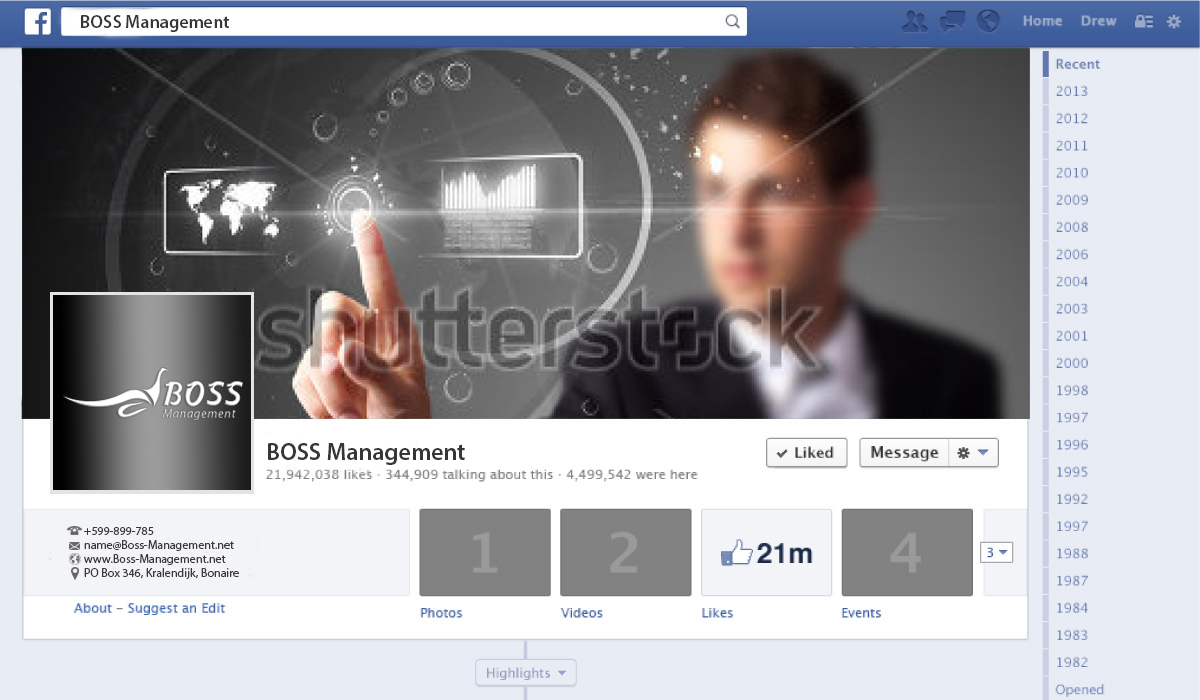Open the Highlights dropdown

coord(526,673)
